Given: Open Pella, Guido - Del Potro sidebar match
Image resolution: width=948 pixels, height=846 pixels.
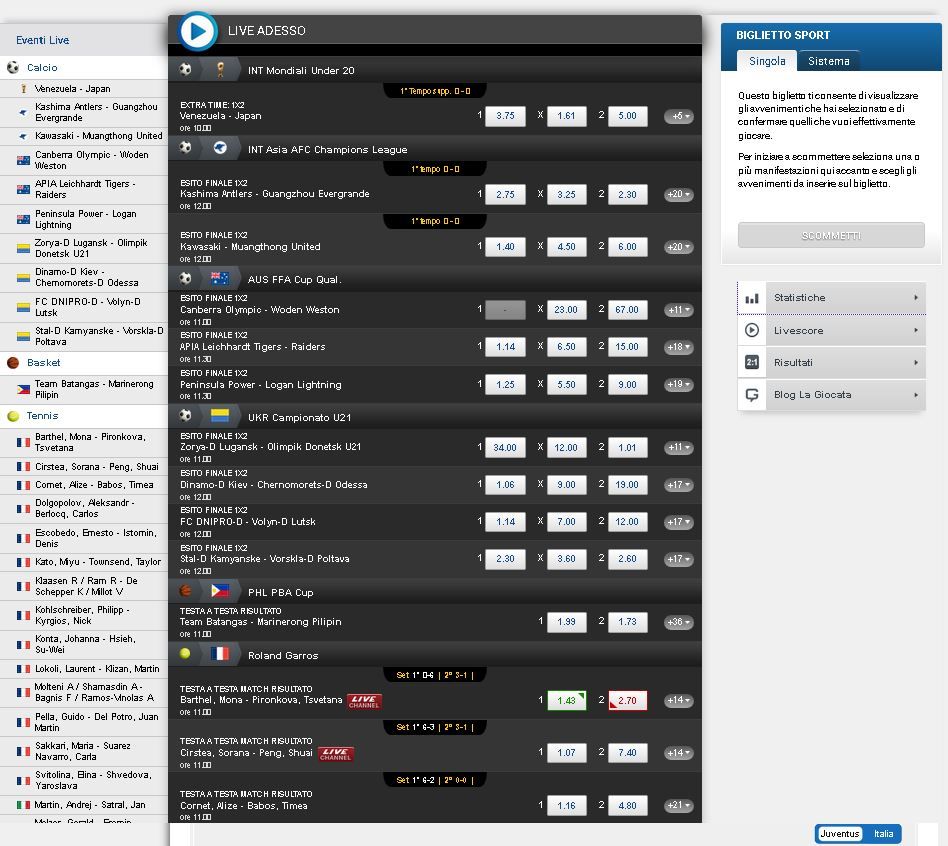Looking at the screenshot, I should [x=84, y=723].
